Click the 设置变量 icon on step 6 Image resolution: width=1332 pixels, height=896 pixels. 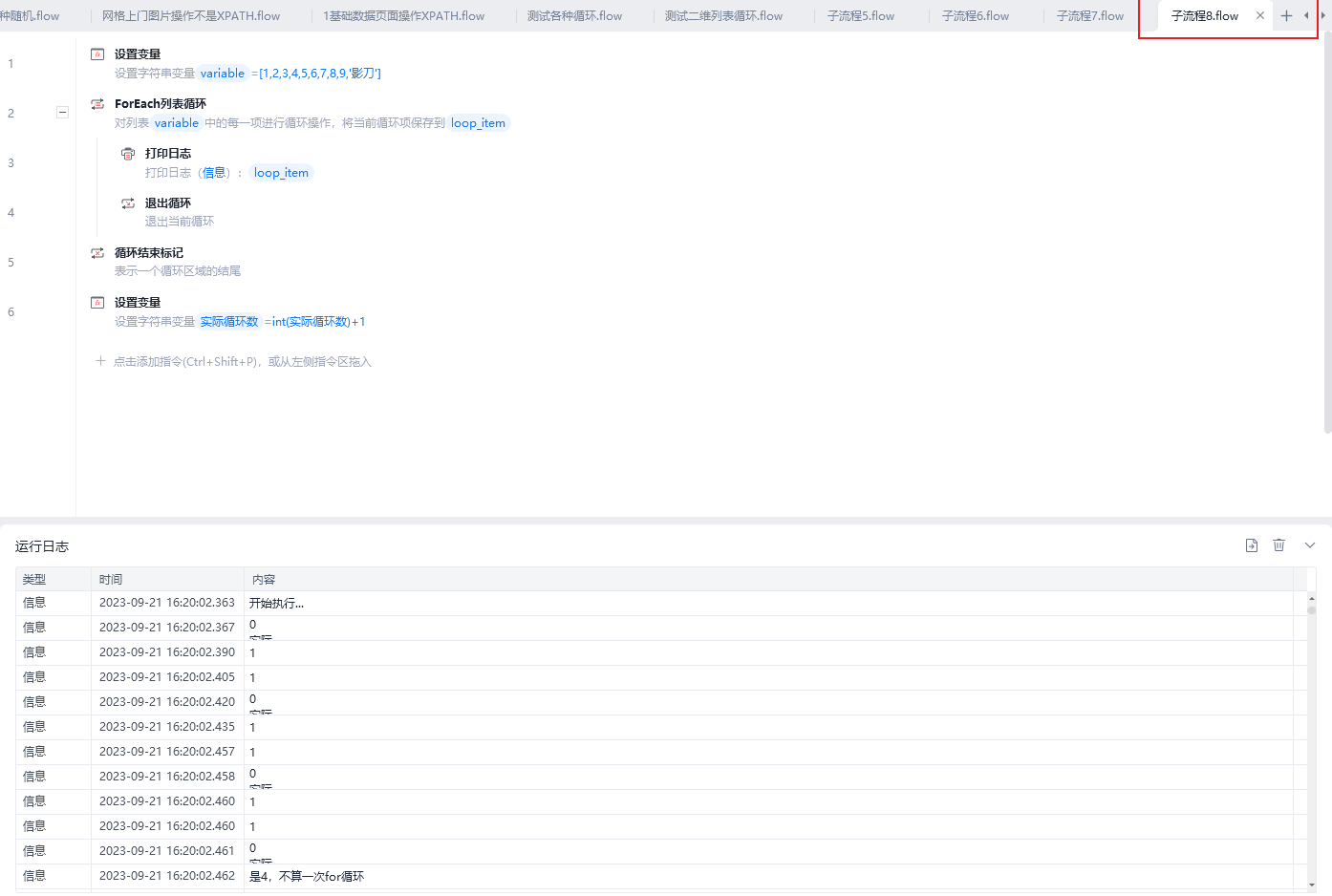click(97, 303)
